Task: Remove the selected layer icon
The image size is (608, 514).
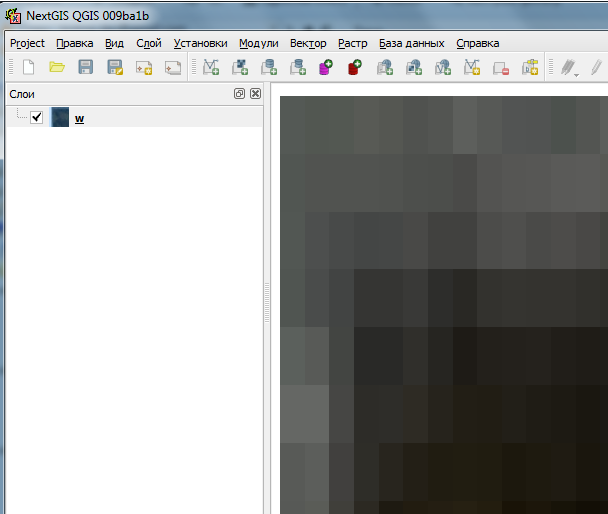Action: click(501, 68)
